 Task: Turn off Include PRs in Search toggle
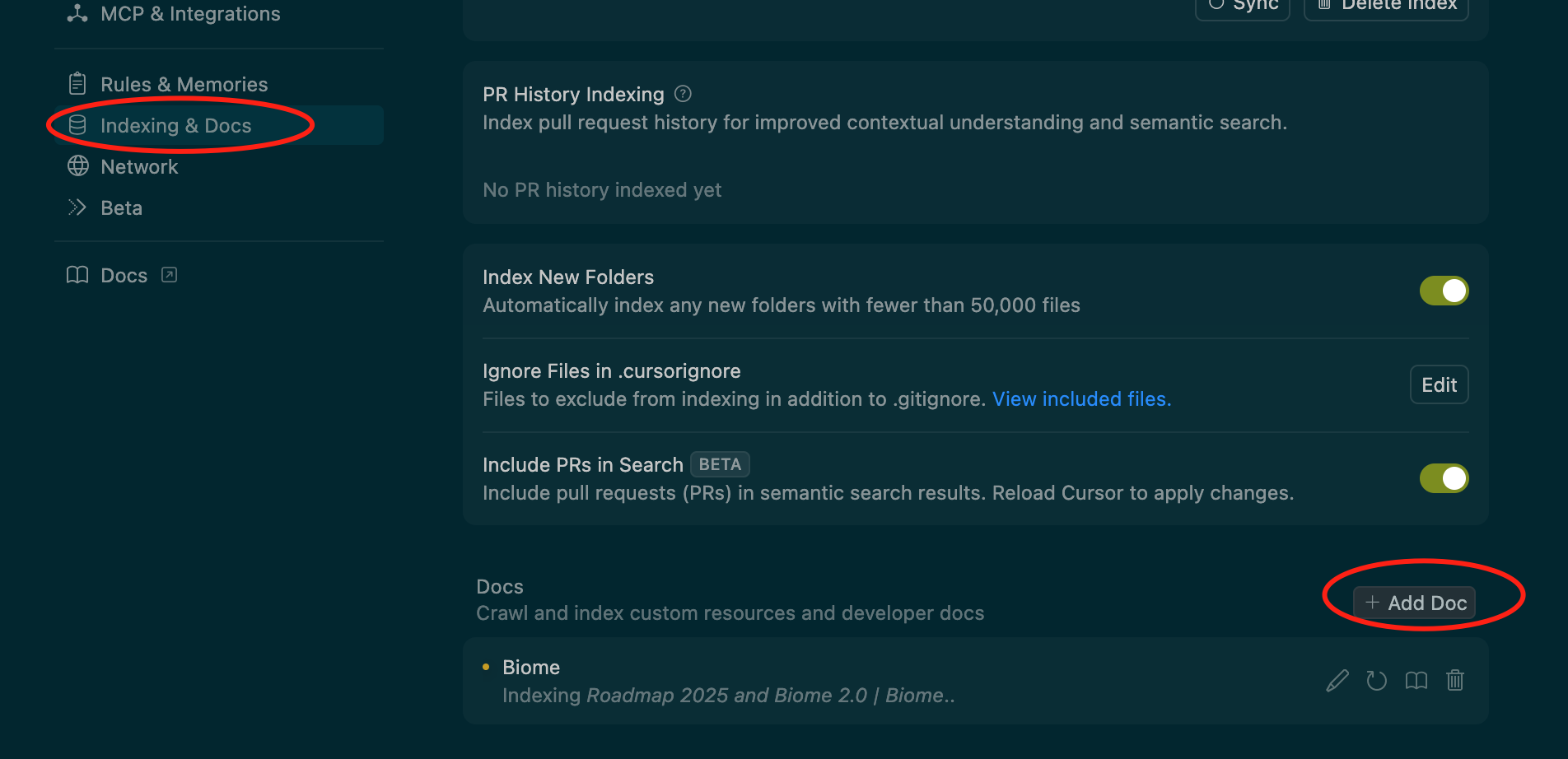pos(1444,478)
